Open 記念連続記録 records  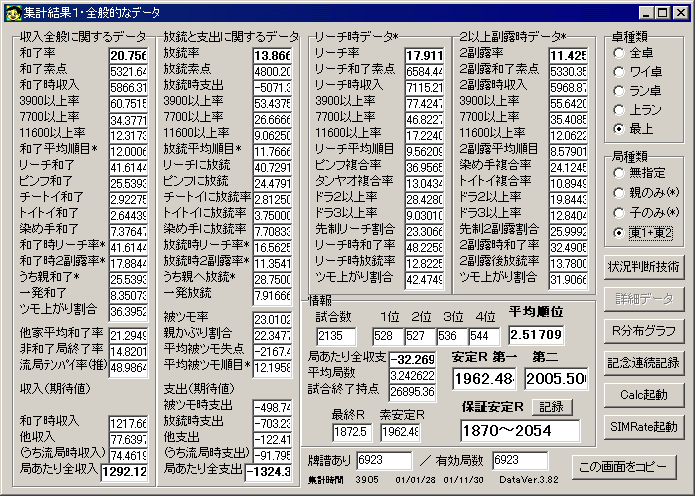644,363
